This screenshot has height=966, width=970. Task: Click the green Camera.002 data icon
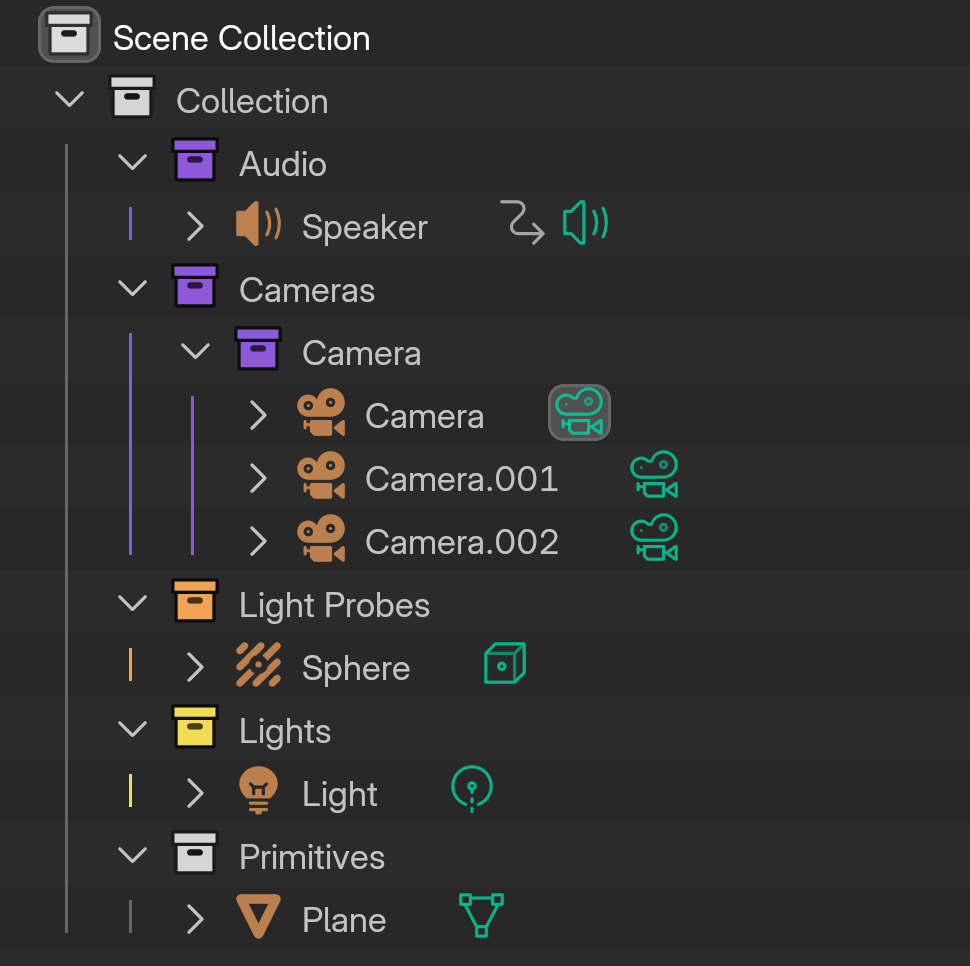pos(654,538)
